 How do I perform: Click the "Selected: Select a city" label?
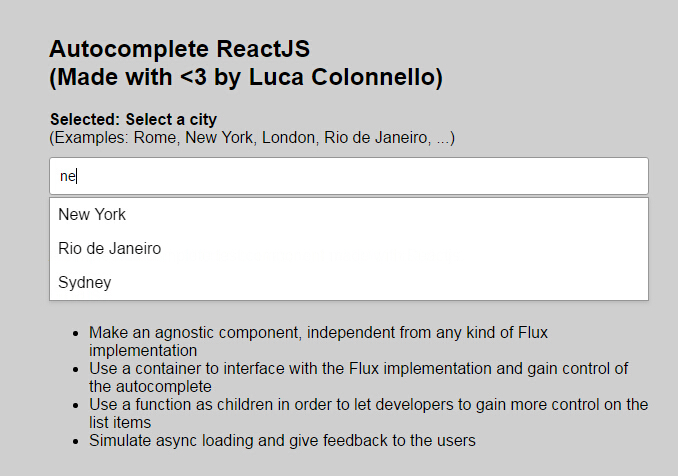[133, 120]
